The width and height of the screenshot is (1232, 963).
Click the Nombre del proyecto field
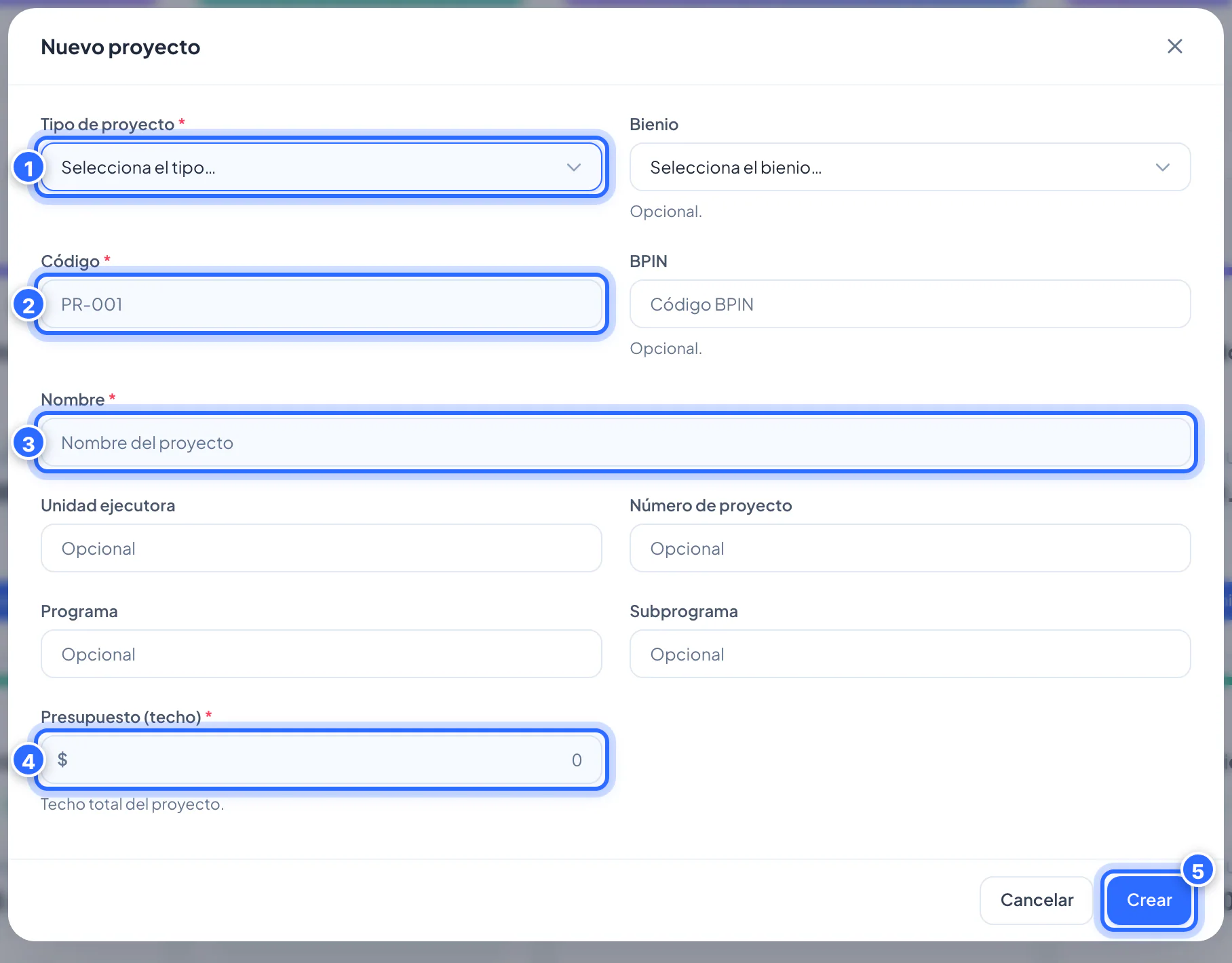pyautogui.click(x=616, y=442)
